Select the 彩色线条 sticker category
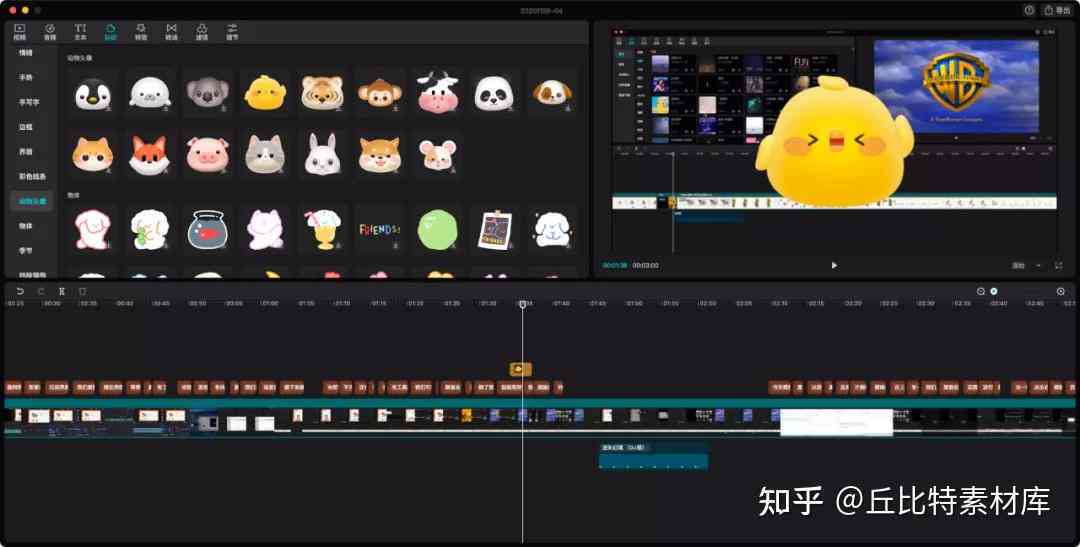 point(32,176)
